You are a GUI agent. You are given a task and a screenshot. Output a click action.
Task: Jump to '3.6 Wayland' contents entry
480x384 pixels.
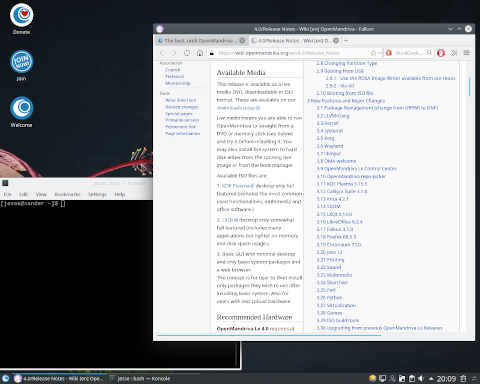[330, 146]
